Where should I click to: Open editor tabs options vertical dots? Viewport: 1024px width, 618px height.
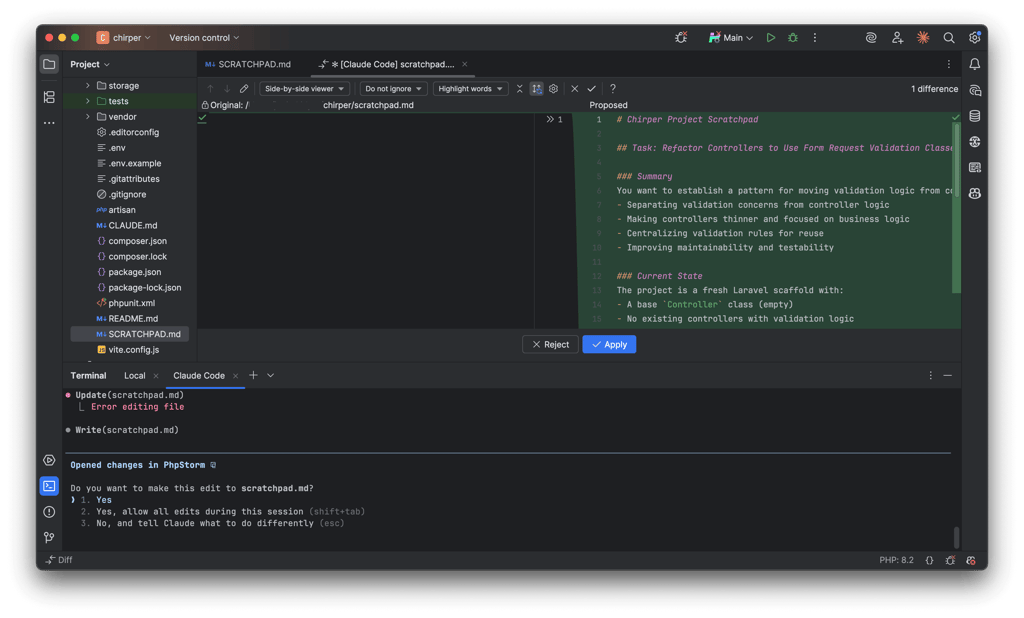click(x=948, y=64)
